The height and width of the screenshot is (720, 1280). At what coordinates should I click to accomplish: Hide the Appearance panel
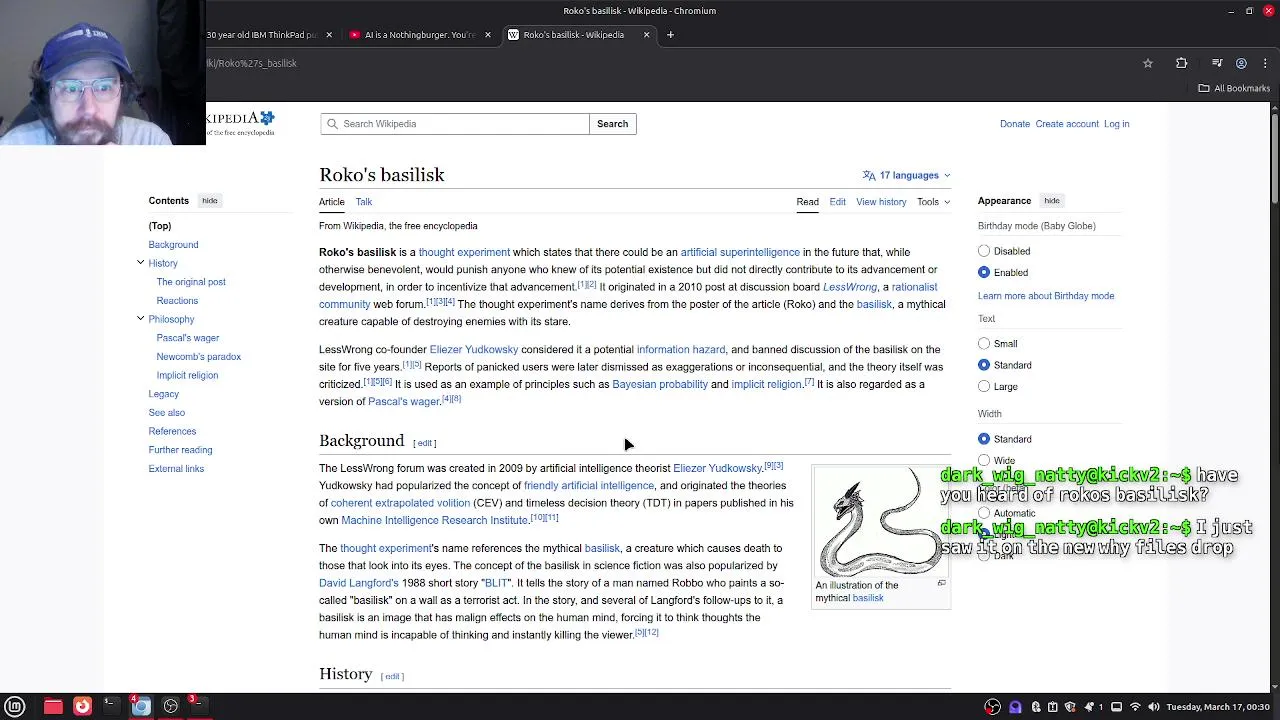click(x=1052, y=201)
